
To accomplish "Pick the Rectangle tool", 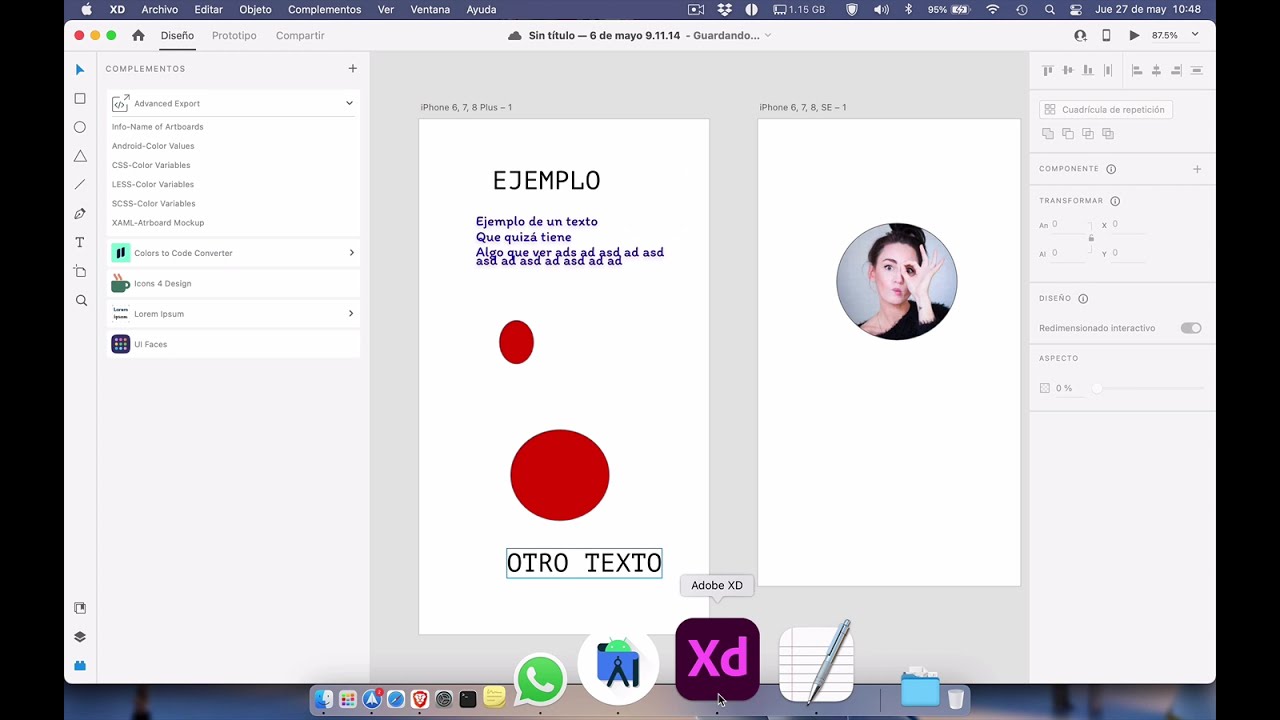I will pyautogui.click(x=80, y=98).
